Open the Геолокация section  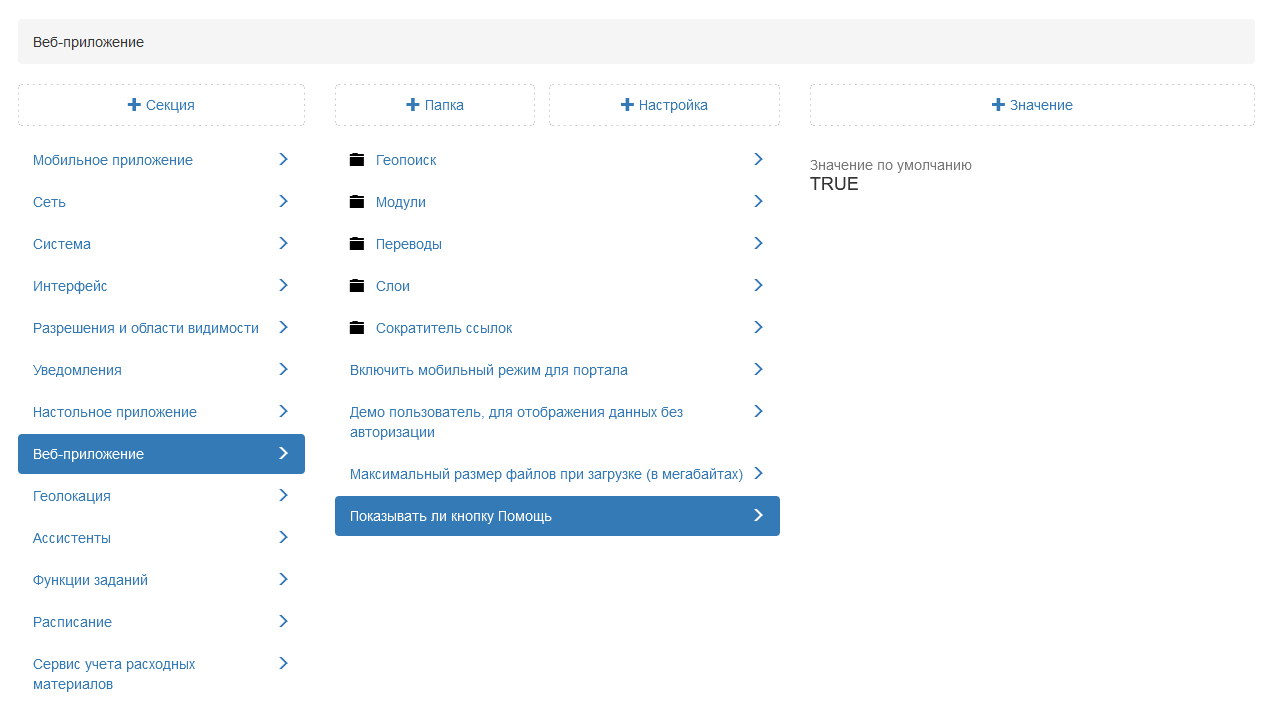click(72, 496)
